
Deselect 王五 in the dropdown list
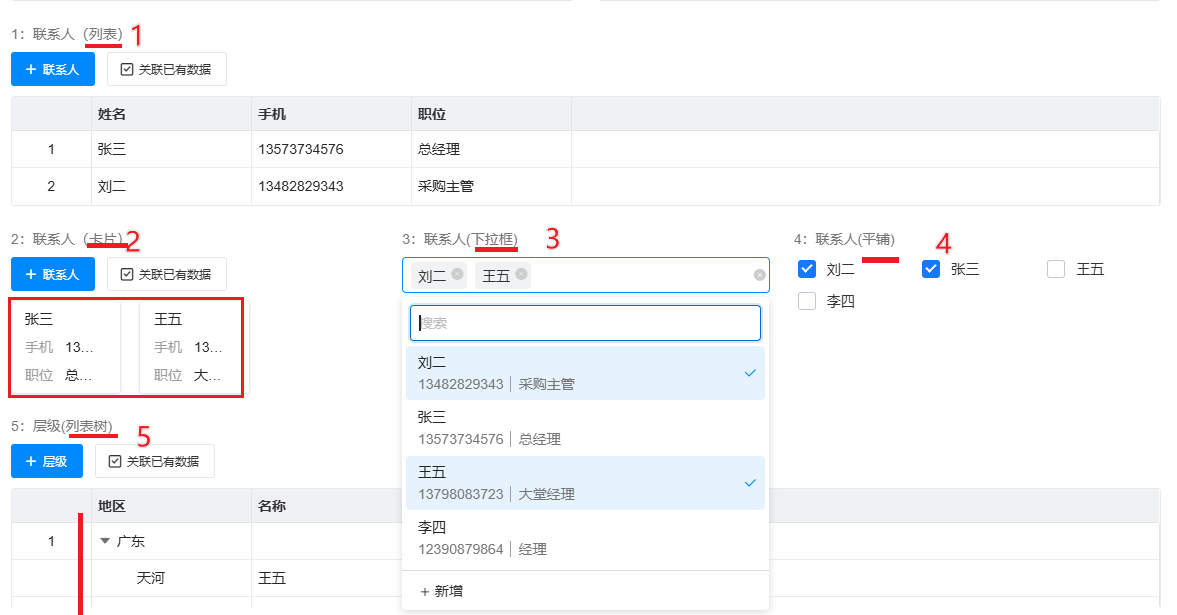pos(585,483)
